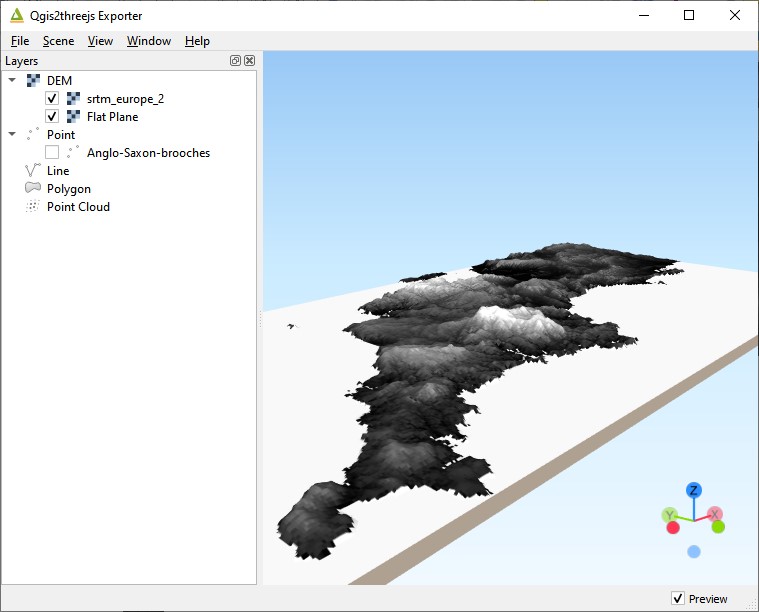Click the Layers panel title

click(22, 61)
